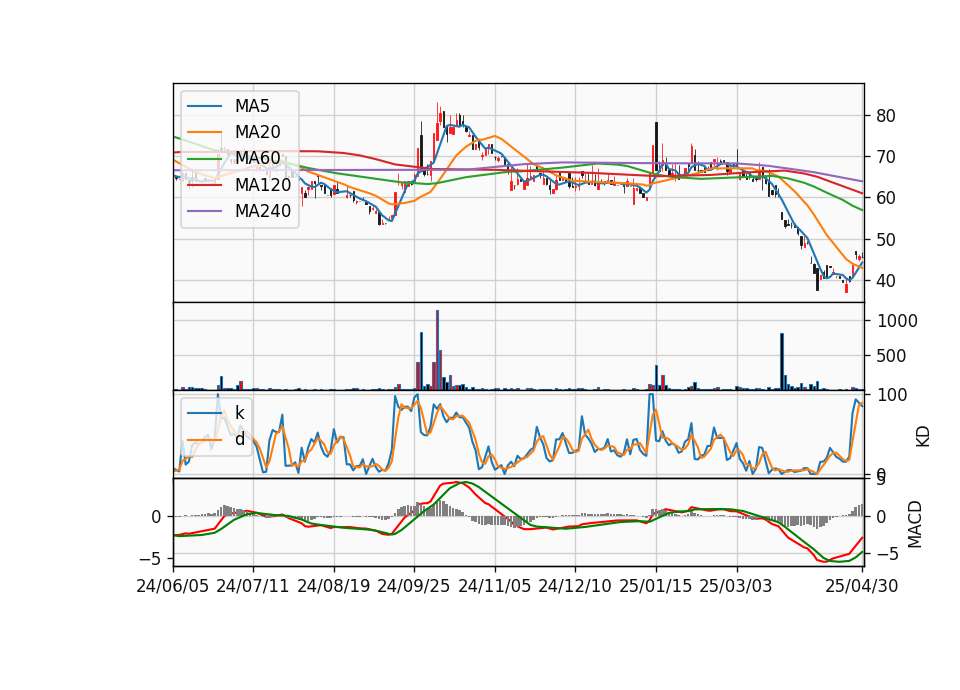Click the price axis value 60
Viewport: 960px width, 690px height.
click(885, 198)
